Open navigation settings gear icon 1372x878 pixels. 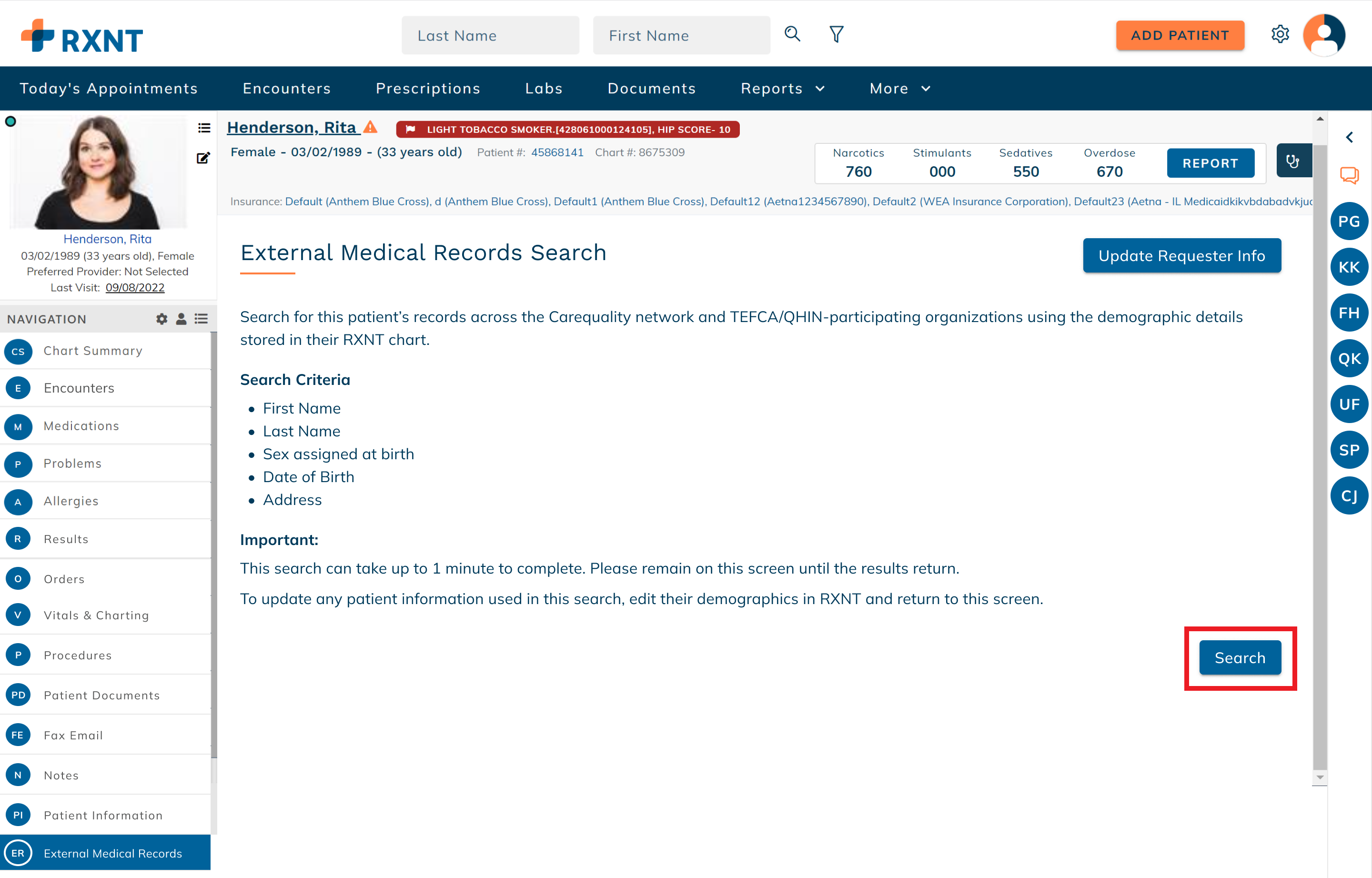162,319
